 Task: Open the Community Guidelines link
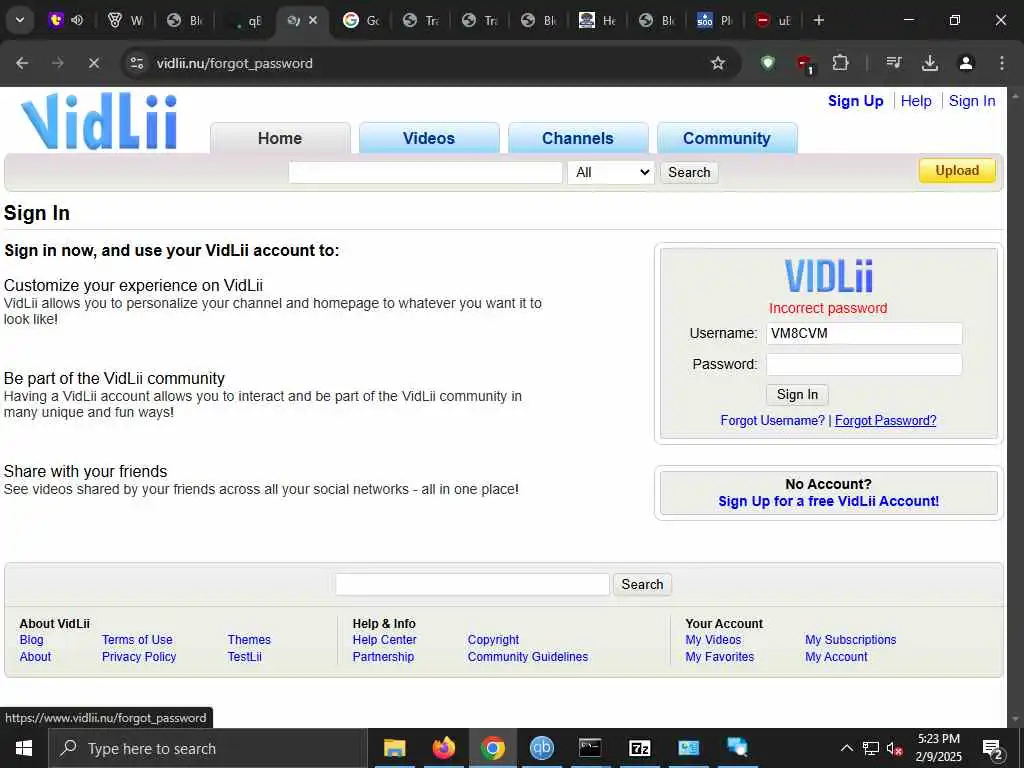(x=528, y=657)
